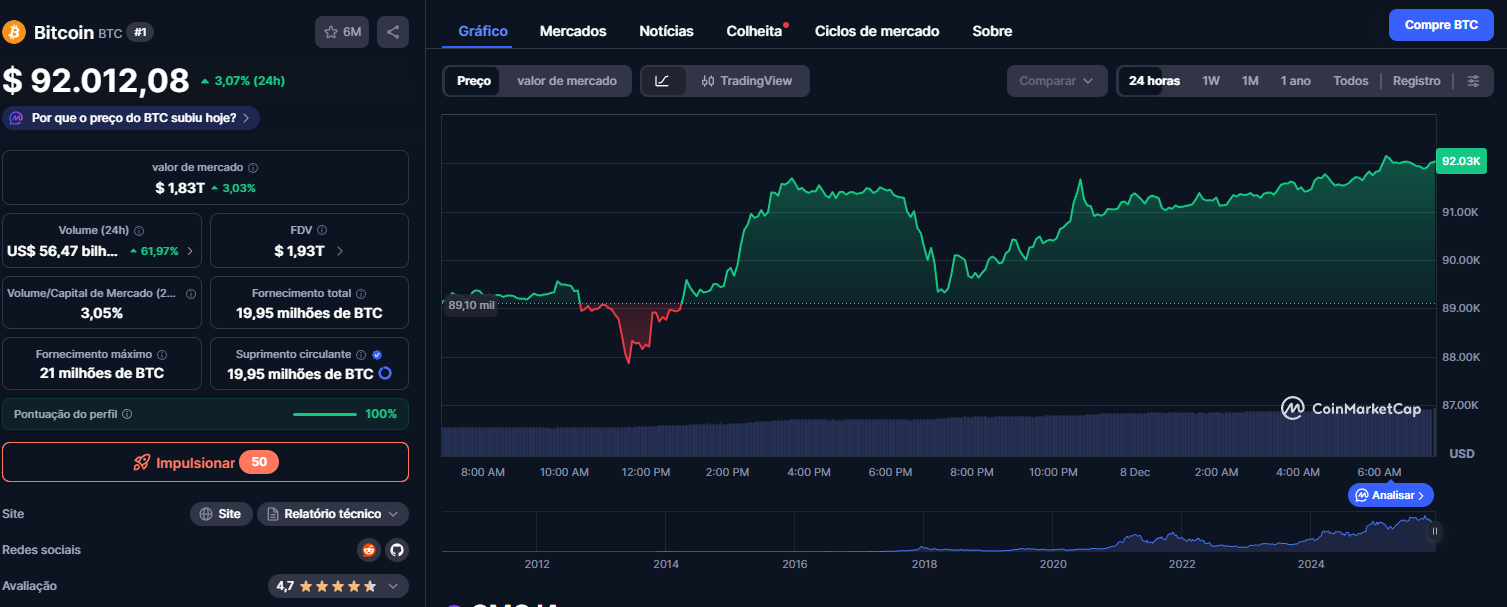Open the share options icon

pos(392,31)
